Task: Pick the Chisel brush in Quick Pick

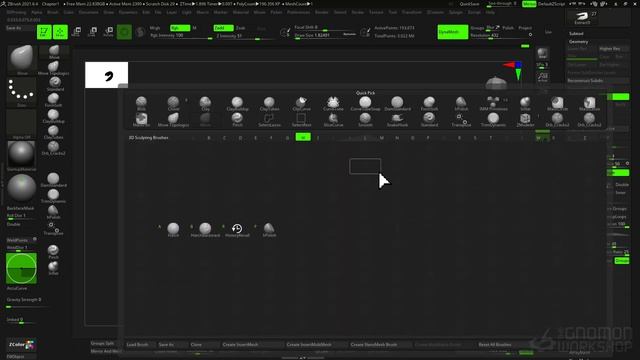Action: point(173,104)
